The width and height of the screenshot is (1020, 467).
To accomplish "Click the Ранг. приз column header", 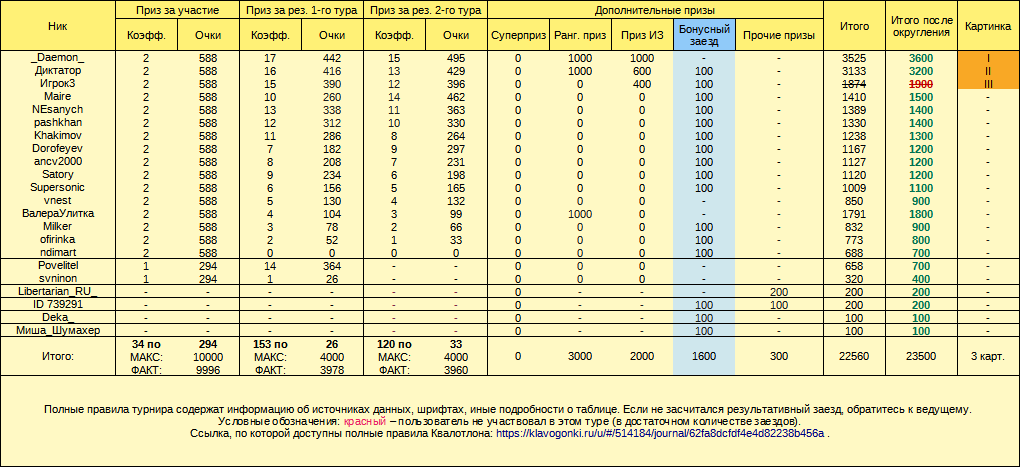I will point(580,35).
